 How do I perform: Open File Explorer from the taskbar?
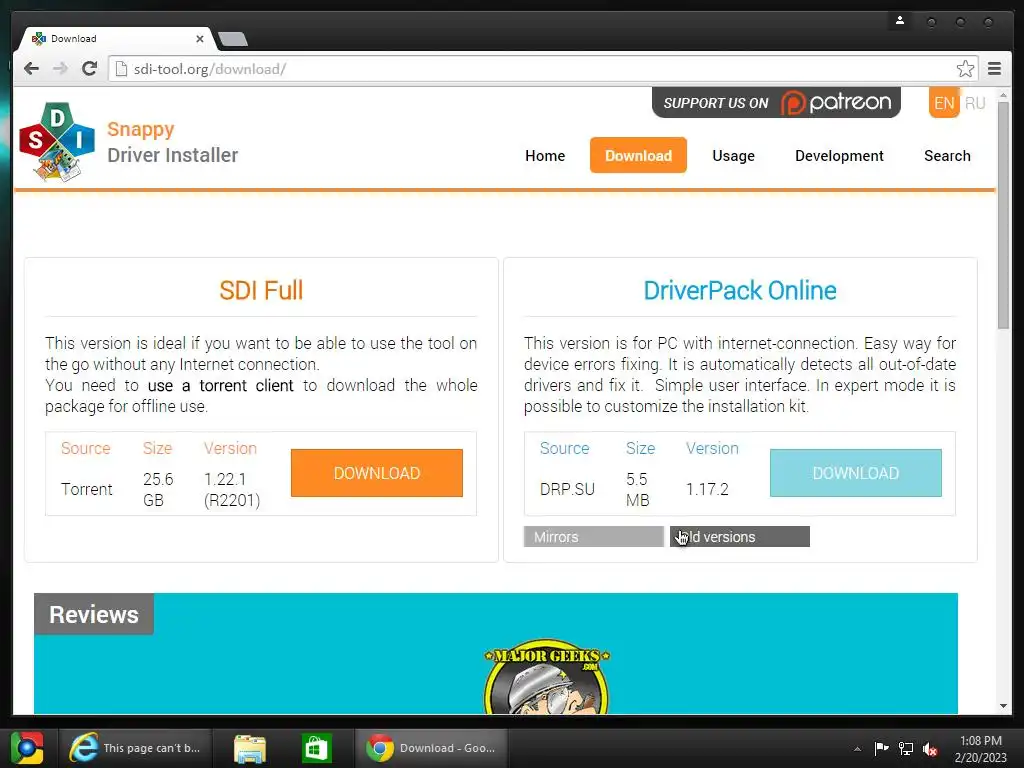(x=249, y=748)
